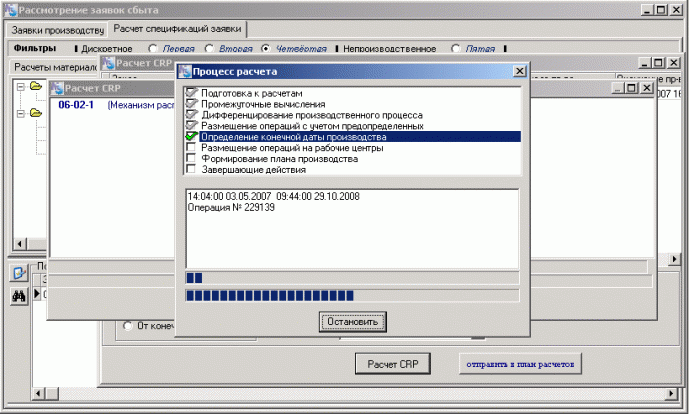The width and height of the screenshot is (689, 414).
Task: Click the Остановить button
Action: point(352,322)
